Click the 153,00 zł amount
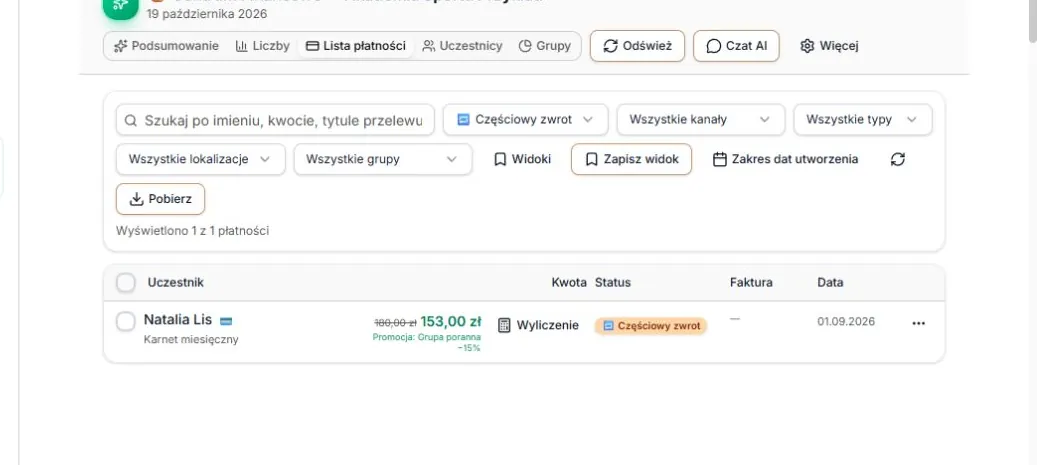 point(450,321)
